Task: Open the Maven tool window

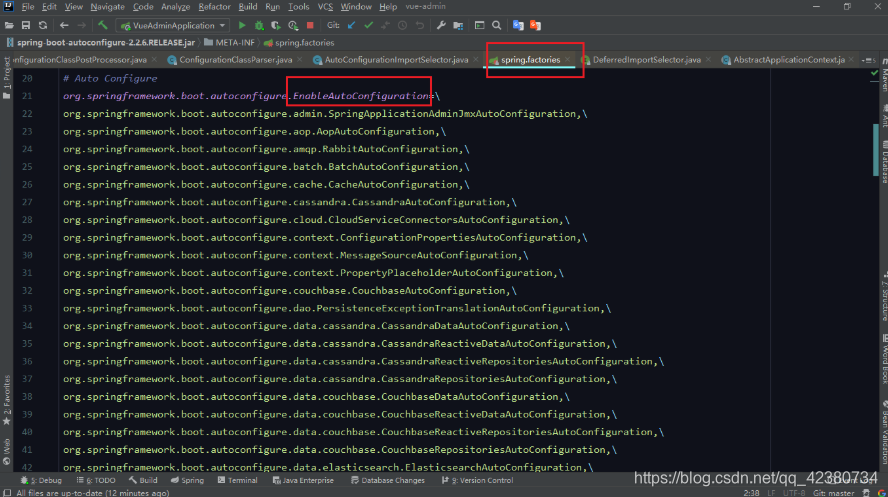Action: [x=883, y=74]
